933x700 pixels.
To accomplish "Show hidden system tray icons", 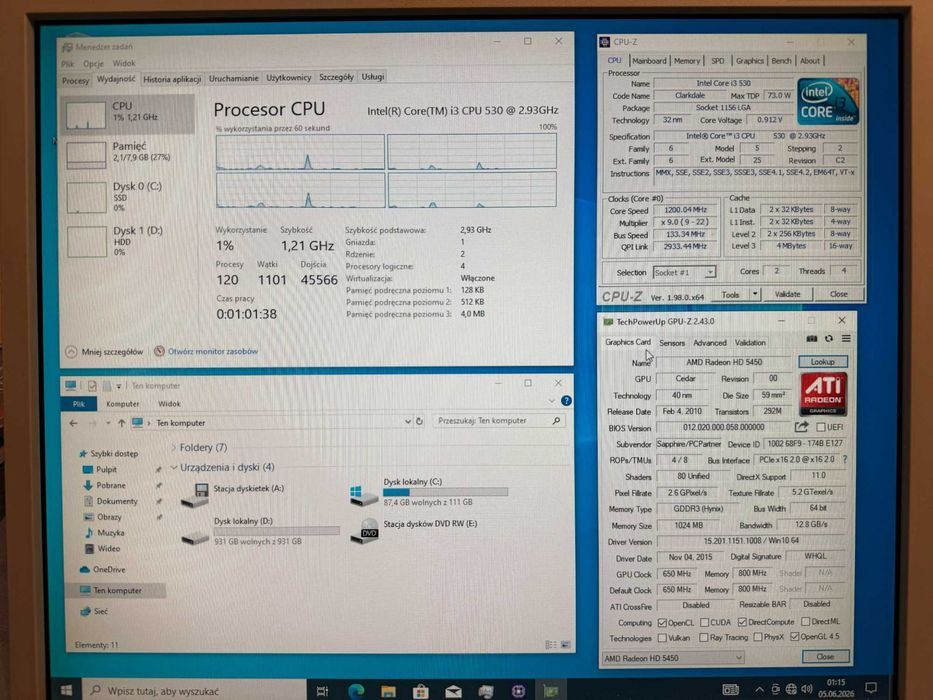I will pyautogui.click(x=759, y=689).
